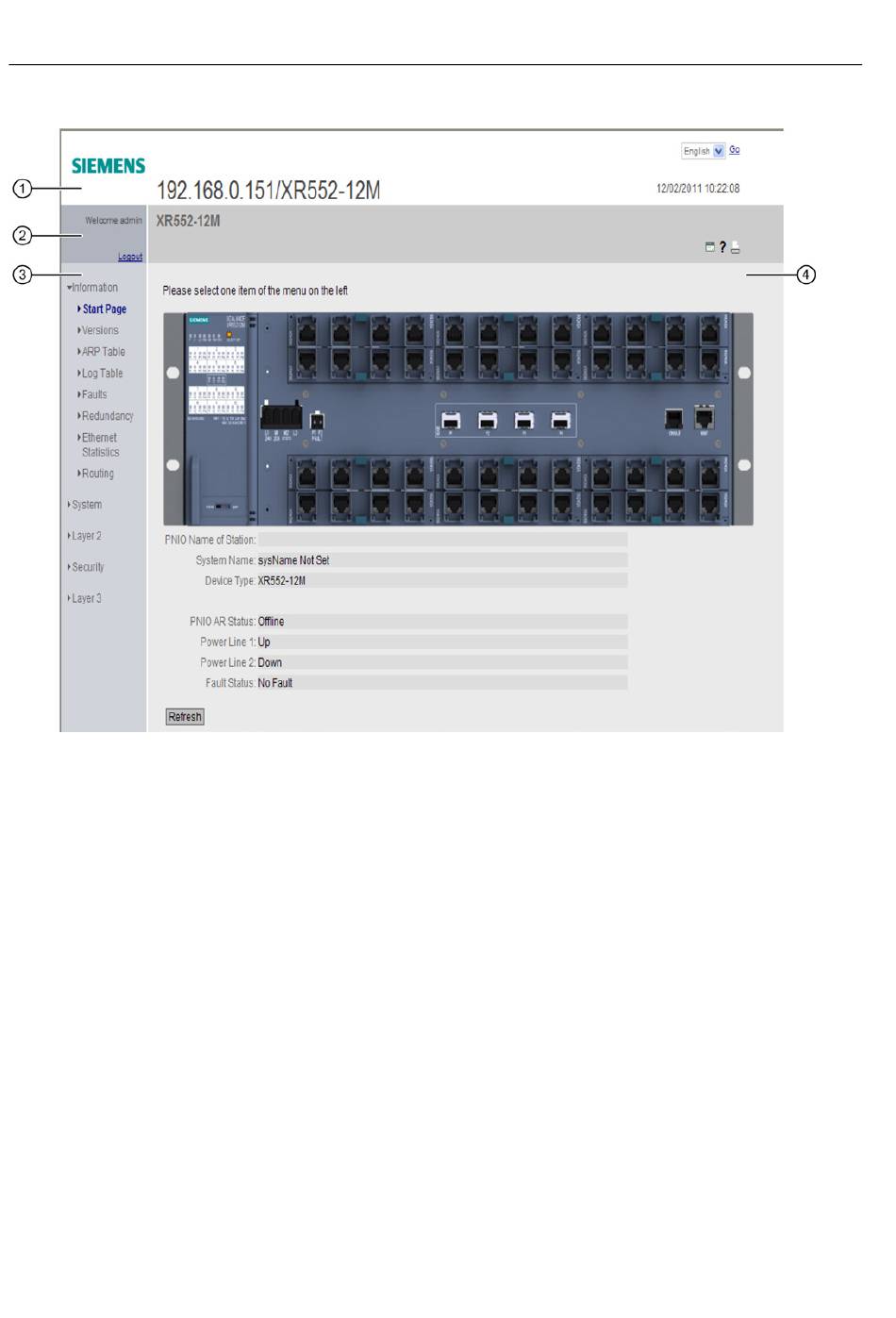The height and width of the screenshot is (1318, 896).
Task: Click the 192.168.0.151/XR552-12M page title
Action: 268,191
